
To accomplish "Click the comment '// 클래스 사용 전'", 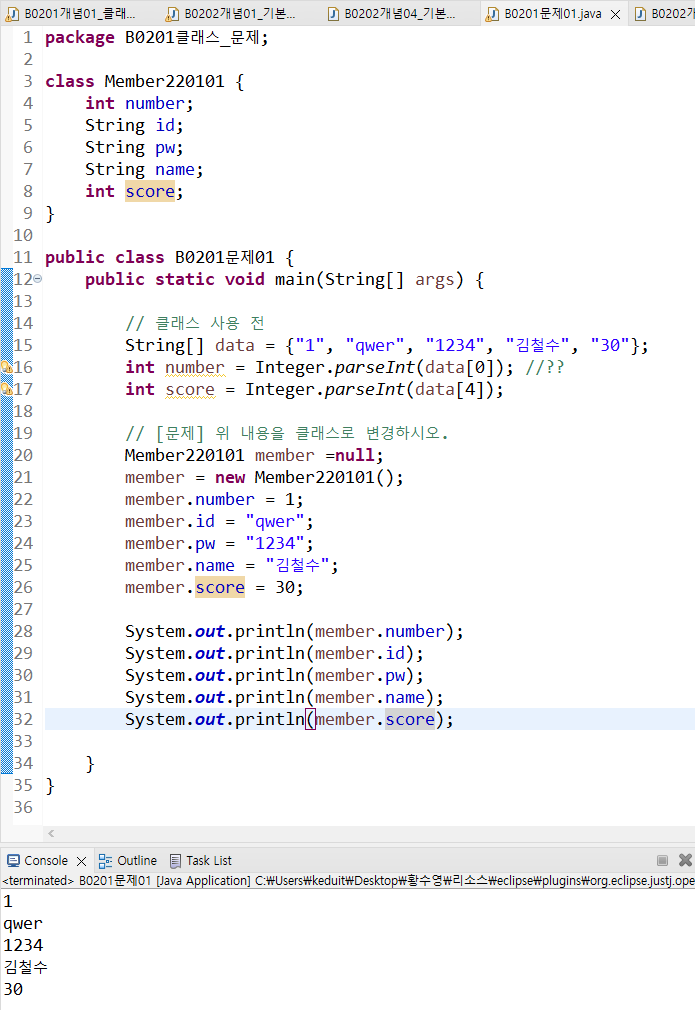I will (x=195, y=323).
